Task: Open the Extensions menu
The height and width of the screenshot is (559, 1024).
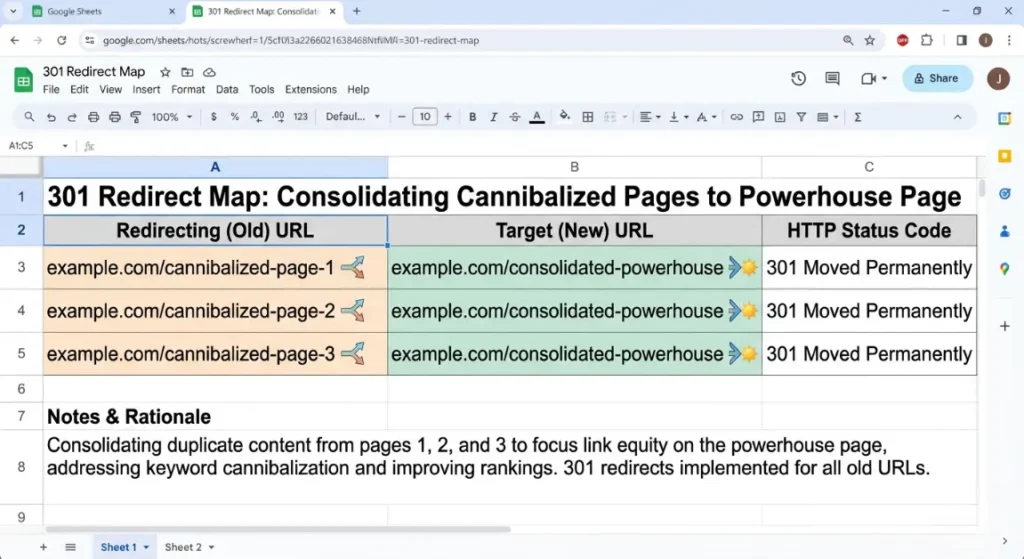Action: 311,89
